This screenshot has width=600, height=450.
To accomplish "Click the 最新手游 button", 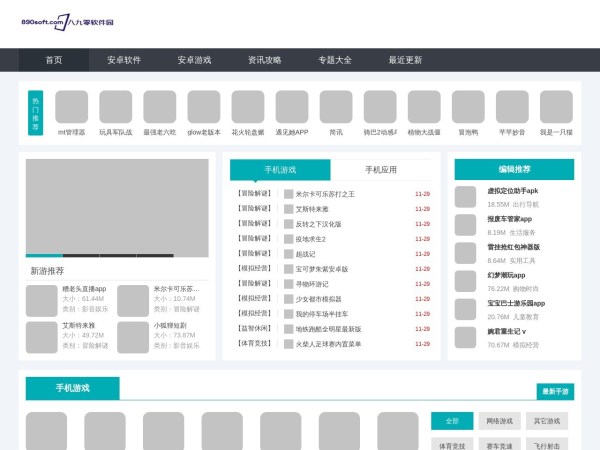I will coord(555,391).
